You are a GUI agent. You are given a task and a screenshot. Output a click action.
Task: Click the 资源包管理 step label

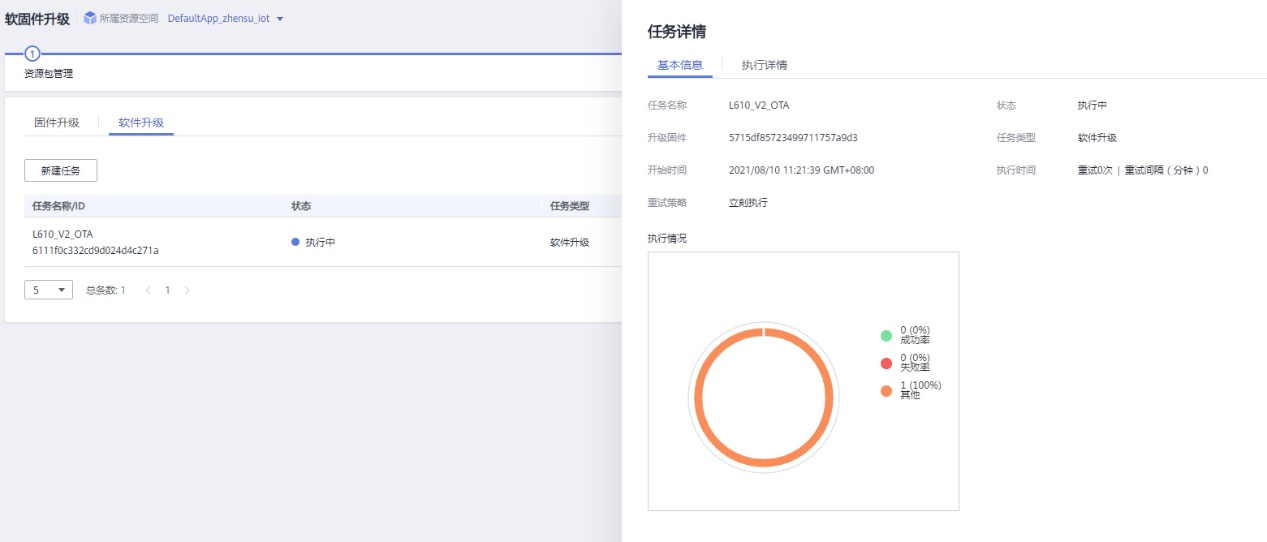(x=49, y=73)
